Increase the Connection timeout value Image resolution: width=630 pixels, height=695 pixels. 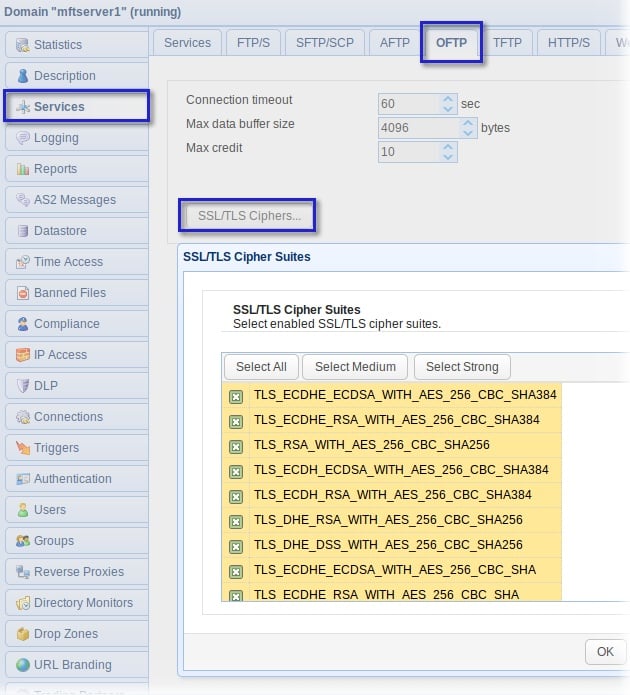tap(448, 99)
